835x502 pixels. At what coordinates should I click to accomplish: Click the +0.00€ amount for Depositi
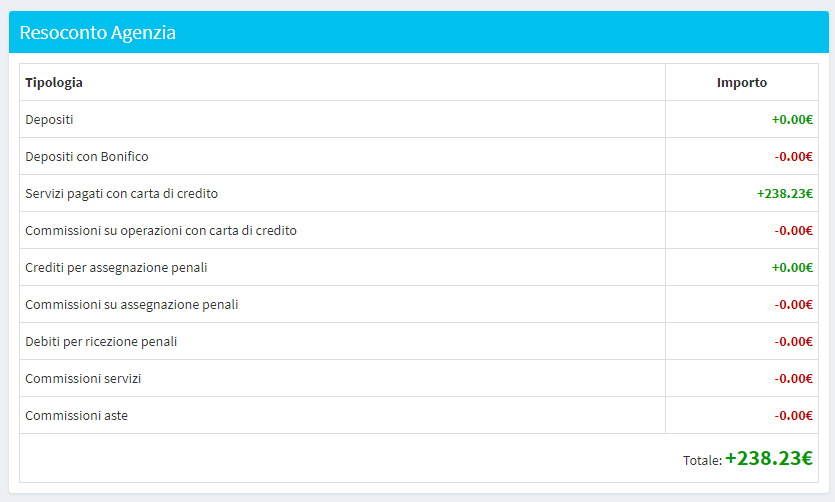(x=792, y=119)
